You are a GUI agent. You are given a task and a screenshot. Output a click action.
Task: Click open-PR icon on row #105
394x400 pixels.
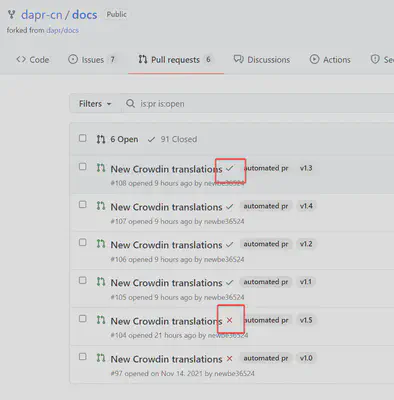101,282
